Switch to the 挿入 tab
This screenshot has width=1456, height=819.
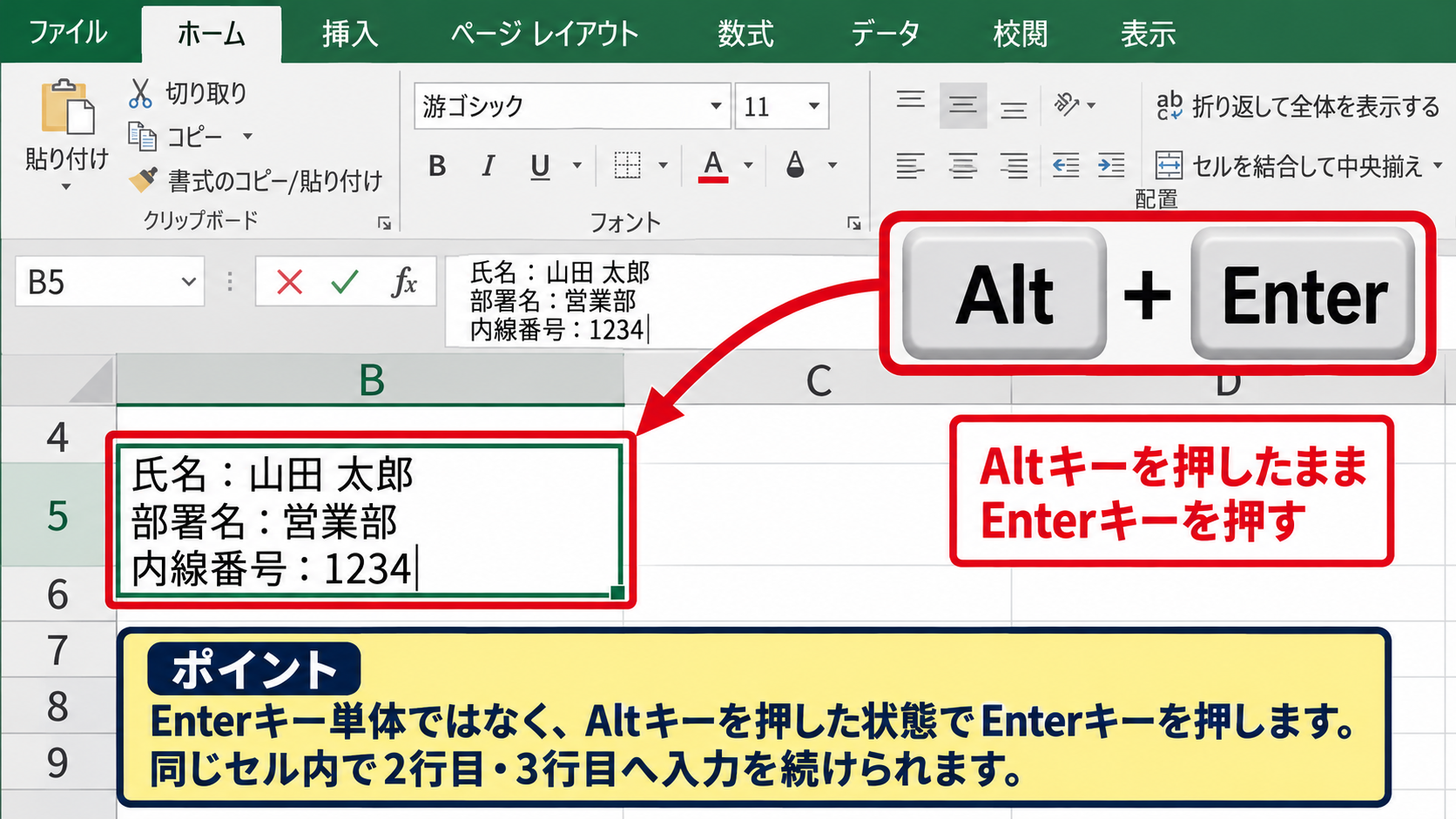(350, 34)
